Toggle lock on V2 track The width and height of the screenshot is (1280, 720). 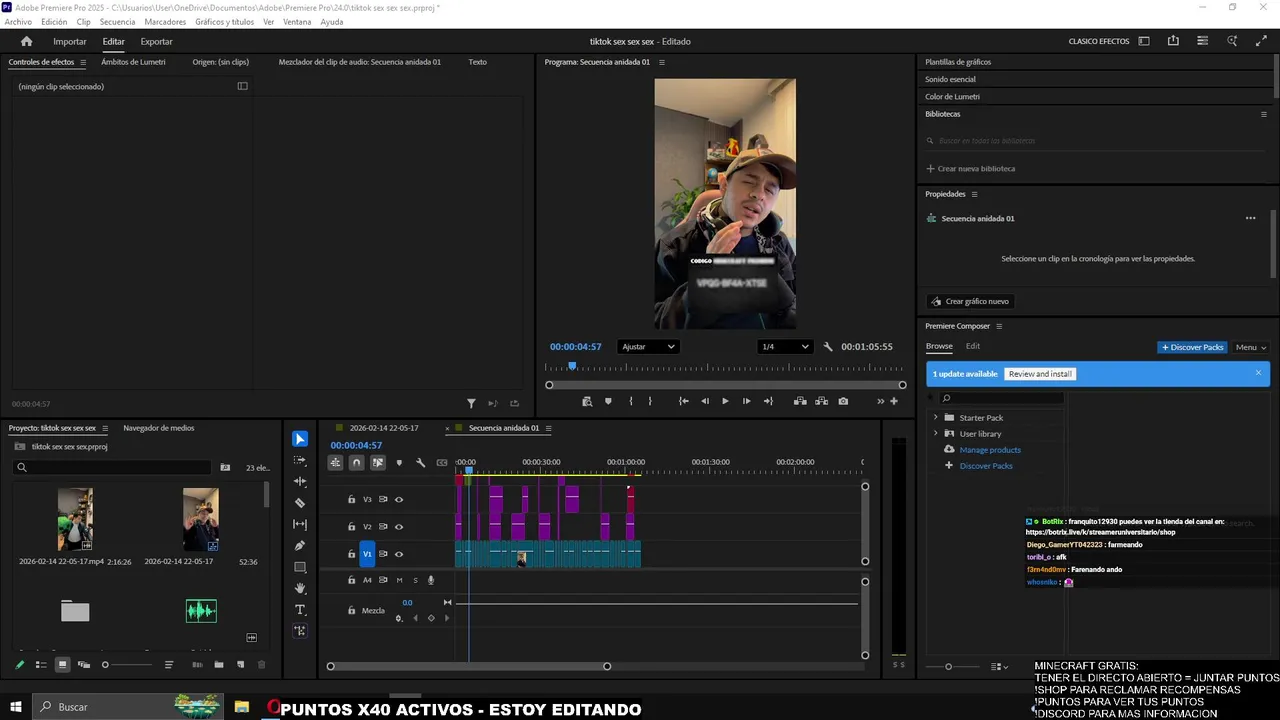click(x=351, y=527)
